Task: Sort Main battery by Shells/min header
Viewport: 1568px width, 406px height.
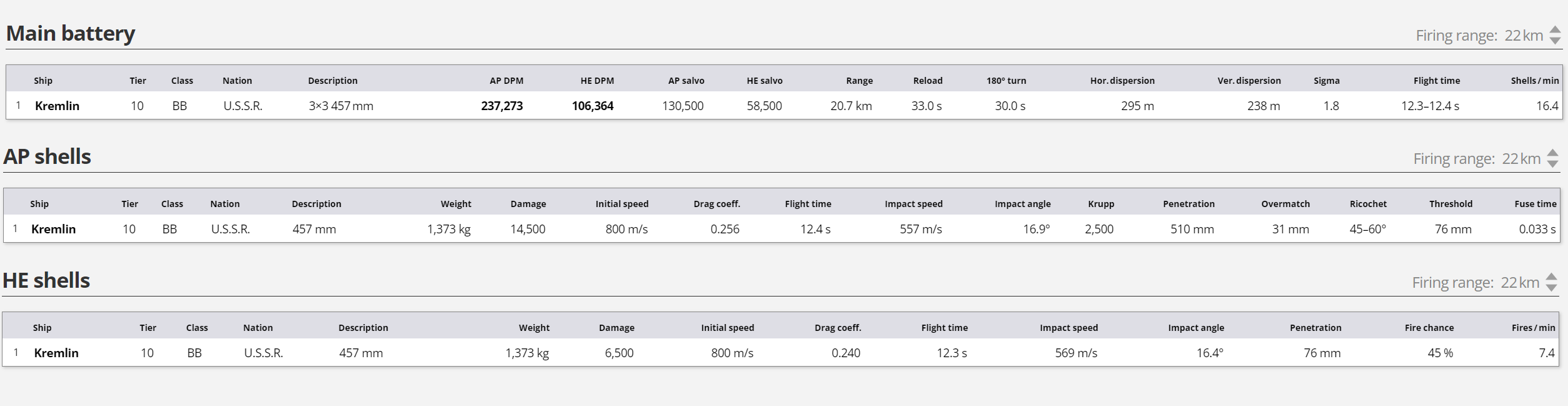Action: coord(1535,81)
